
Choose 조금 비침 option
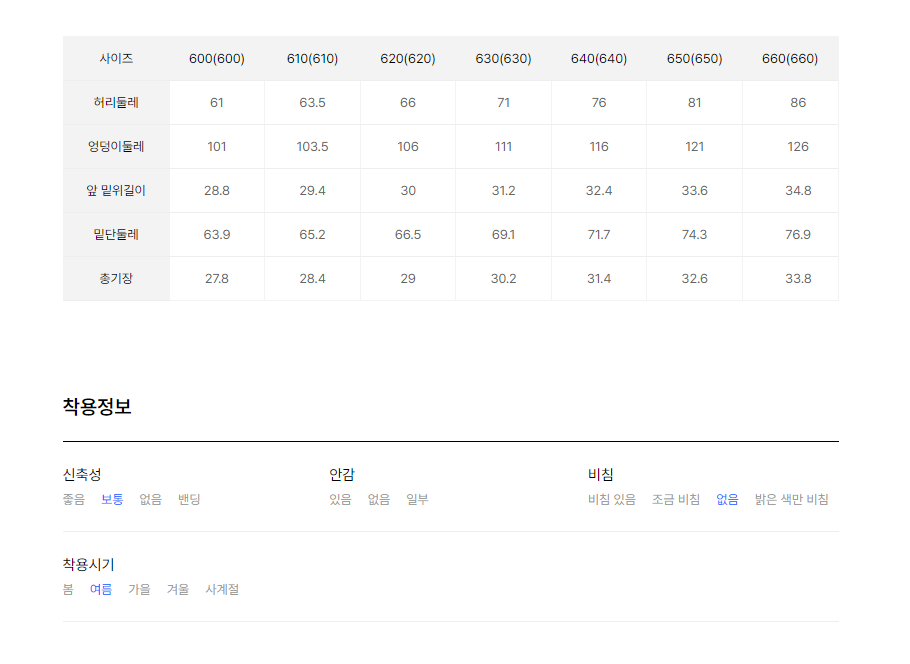tap(676, 499)
